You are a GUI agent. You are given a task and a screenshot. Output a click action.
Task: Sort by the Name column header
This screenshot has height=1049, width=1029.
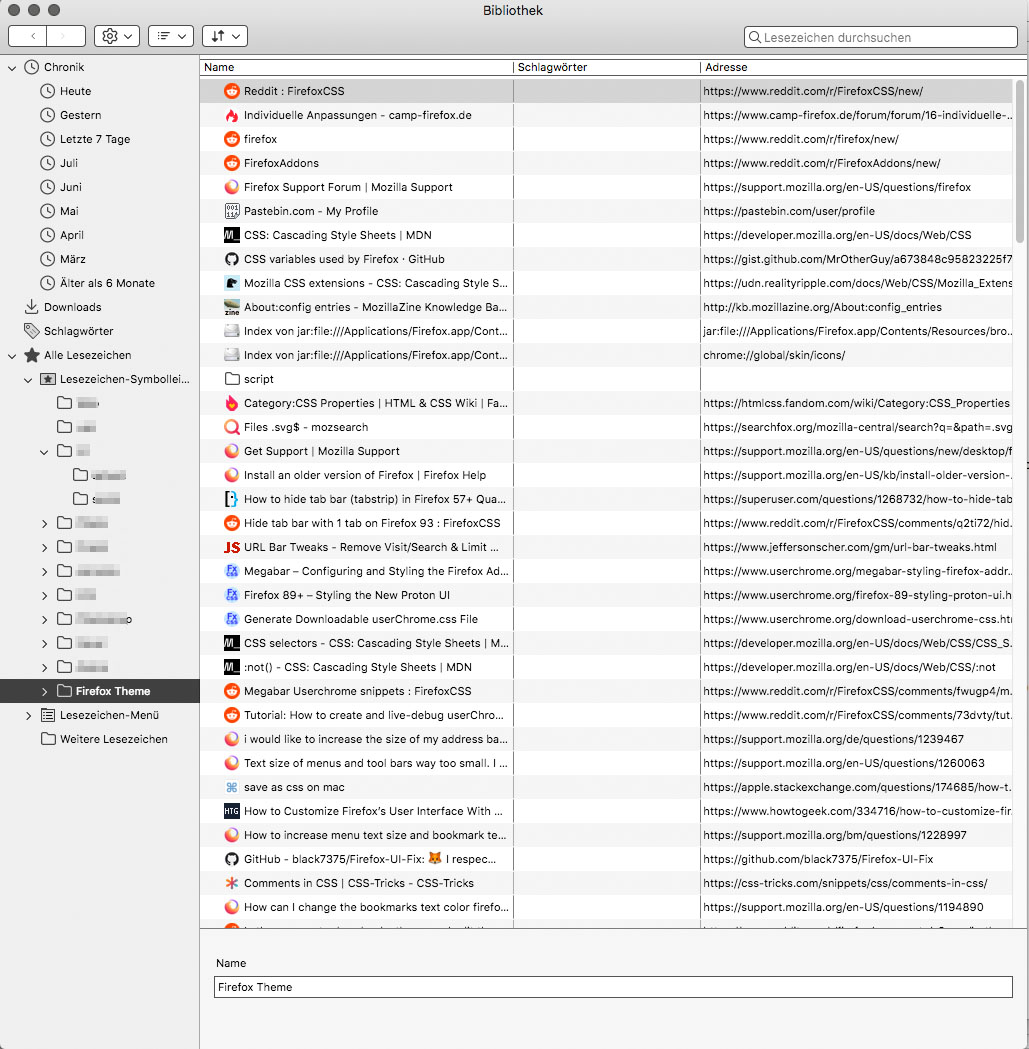pos(356,68)
